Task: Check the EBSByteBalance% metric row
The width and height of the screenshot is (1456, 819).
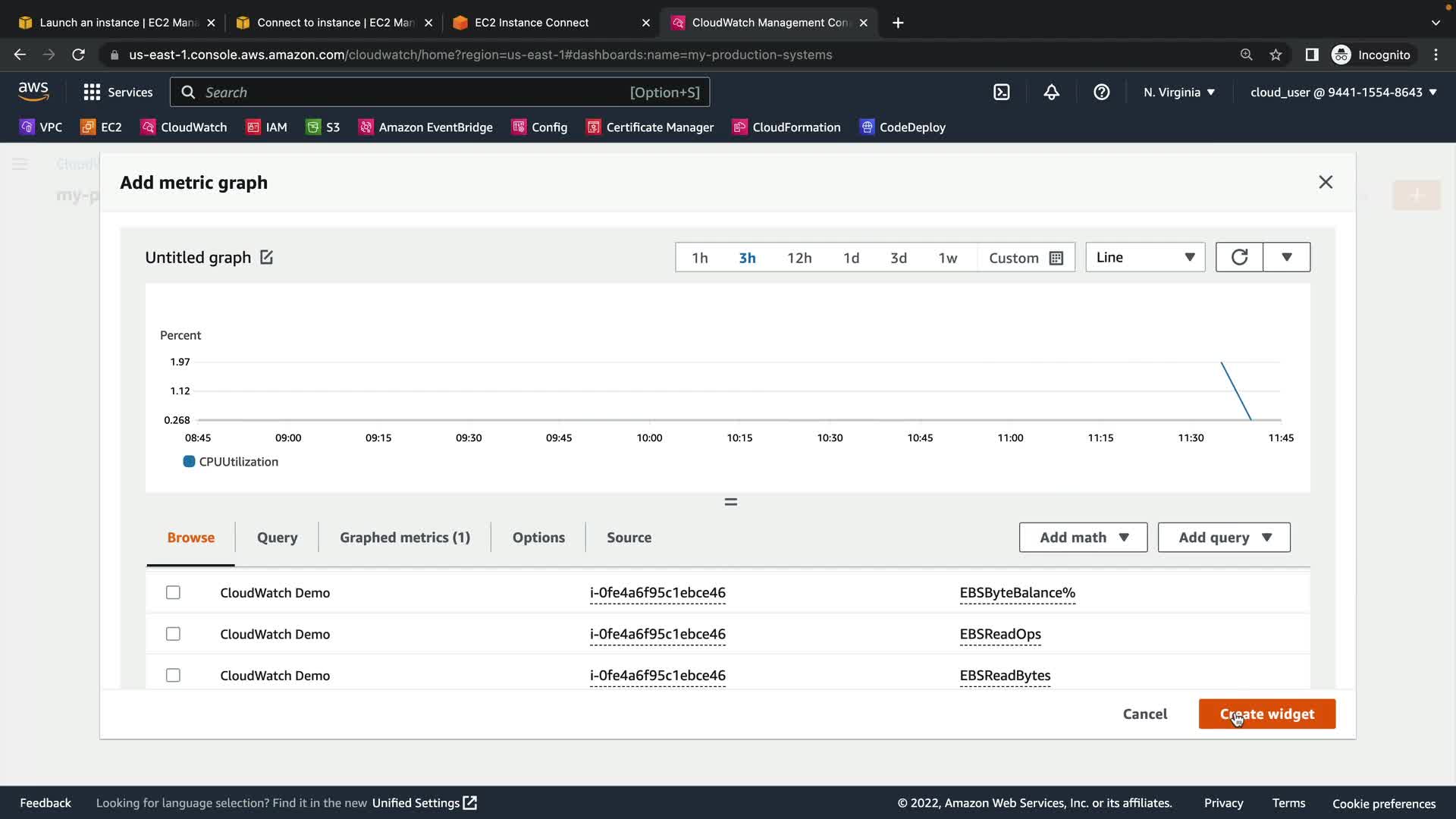Action: pos(173,592)
